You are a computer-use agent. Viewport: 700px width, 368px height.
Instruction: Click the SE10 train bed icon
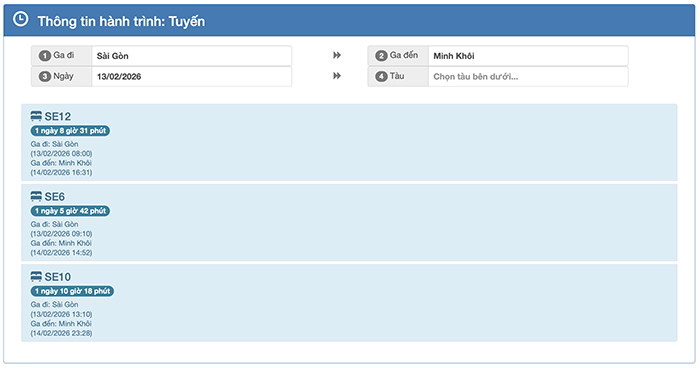click(36, 277)
